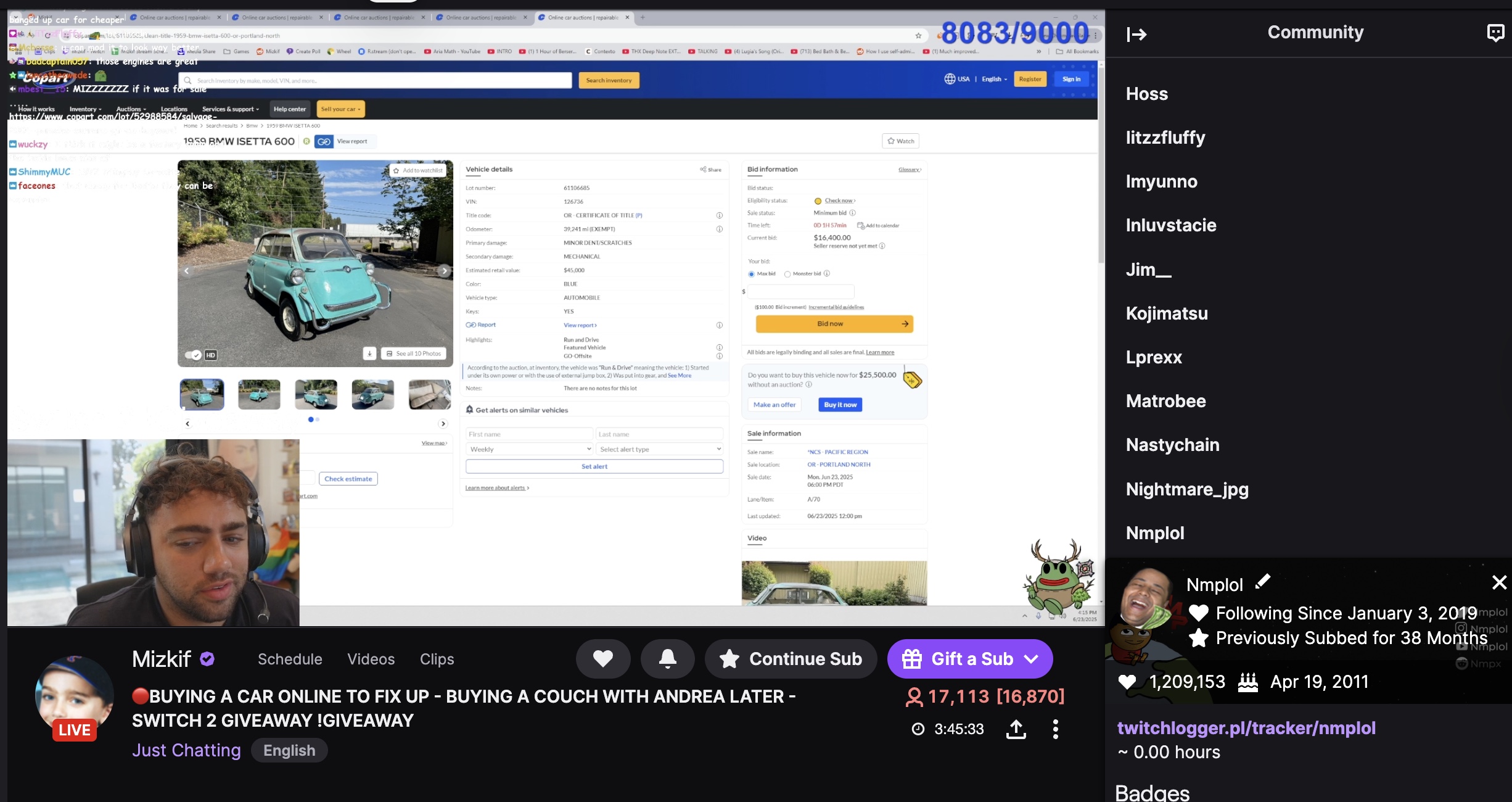Click the Help center button
Viewport: 1512px width, 802px height.
(290, 109)
